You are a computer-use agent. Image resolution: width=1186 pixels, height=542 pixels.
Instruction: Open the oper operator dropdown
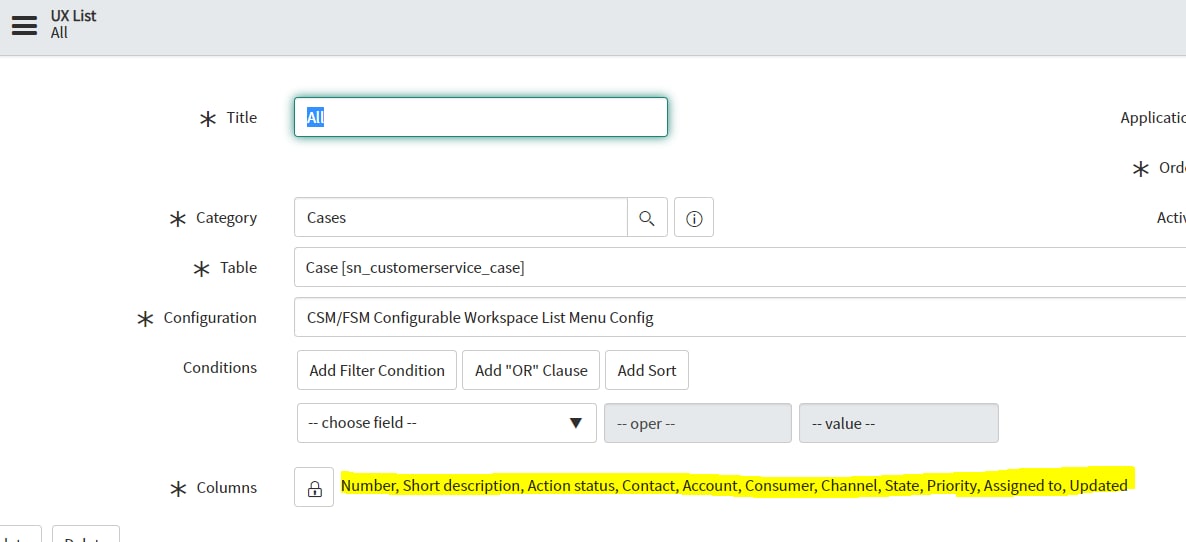[697, 423]
